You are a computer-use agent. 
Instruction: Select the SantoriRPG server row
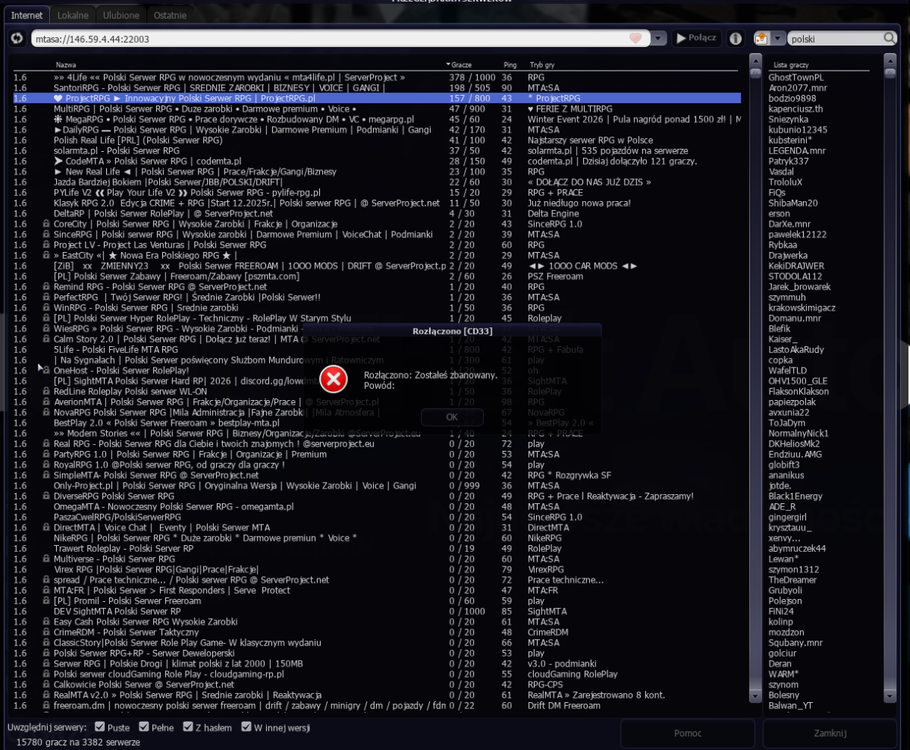click(376, 88)
